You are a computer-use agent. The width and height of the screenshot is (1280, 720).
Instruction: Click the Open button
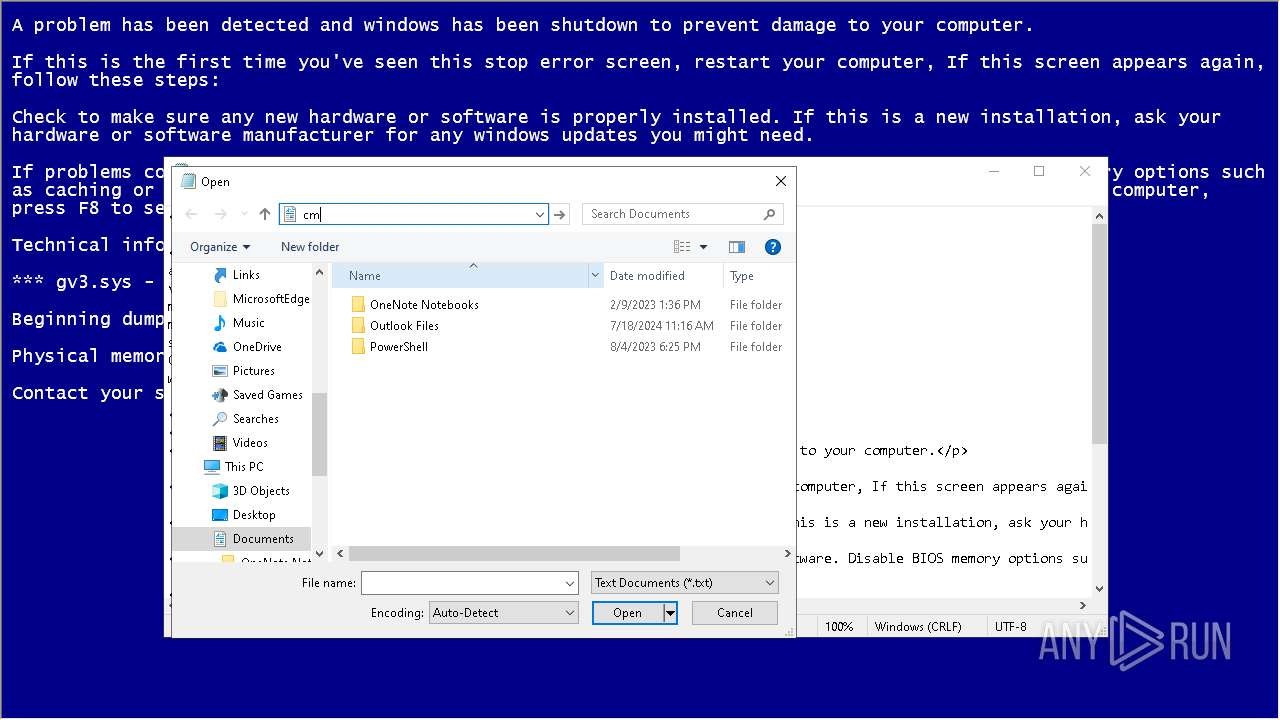627,613
